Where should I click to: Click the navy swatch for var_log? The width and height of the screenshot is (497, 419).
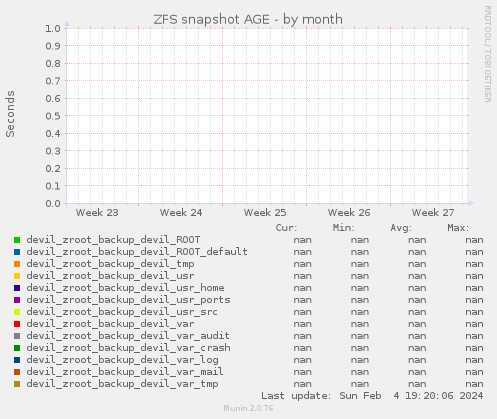pyautogui.click(x=17, y=360)
